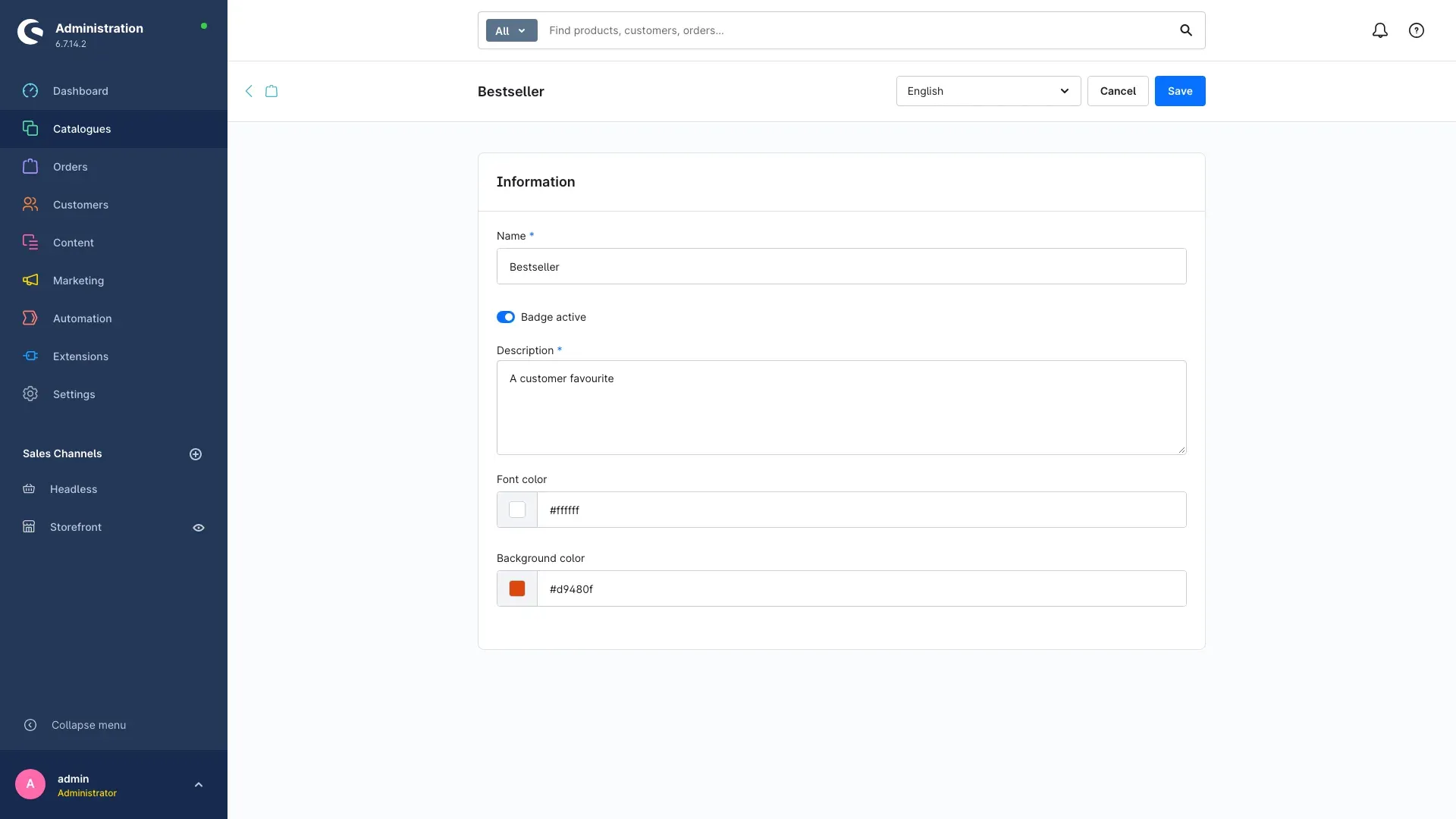Expand the admin user menu chevron
This screenshot has height=819, width=1456.
(x=199, y=785)
